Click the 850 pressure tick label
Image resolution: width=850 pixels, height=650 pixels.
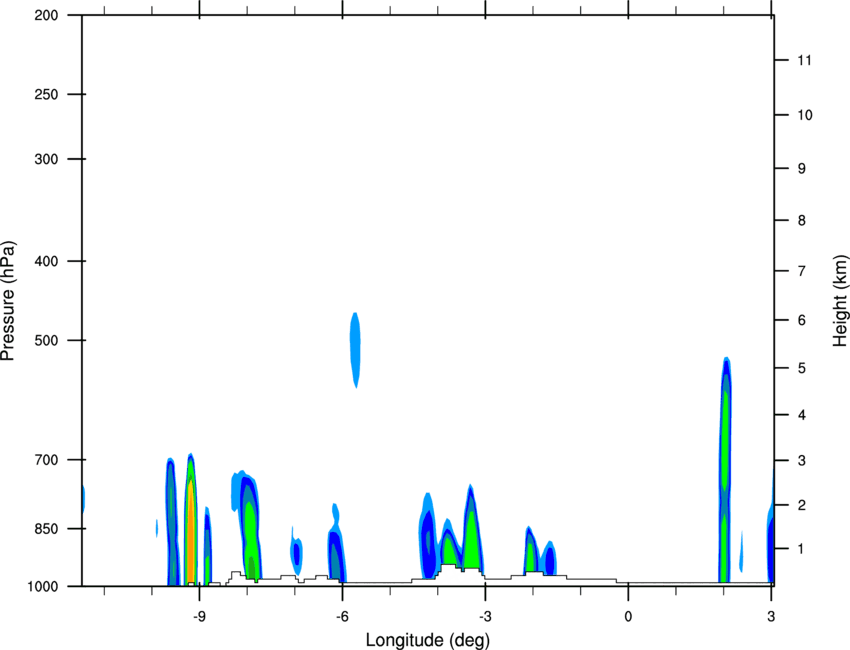46,529
